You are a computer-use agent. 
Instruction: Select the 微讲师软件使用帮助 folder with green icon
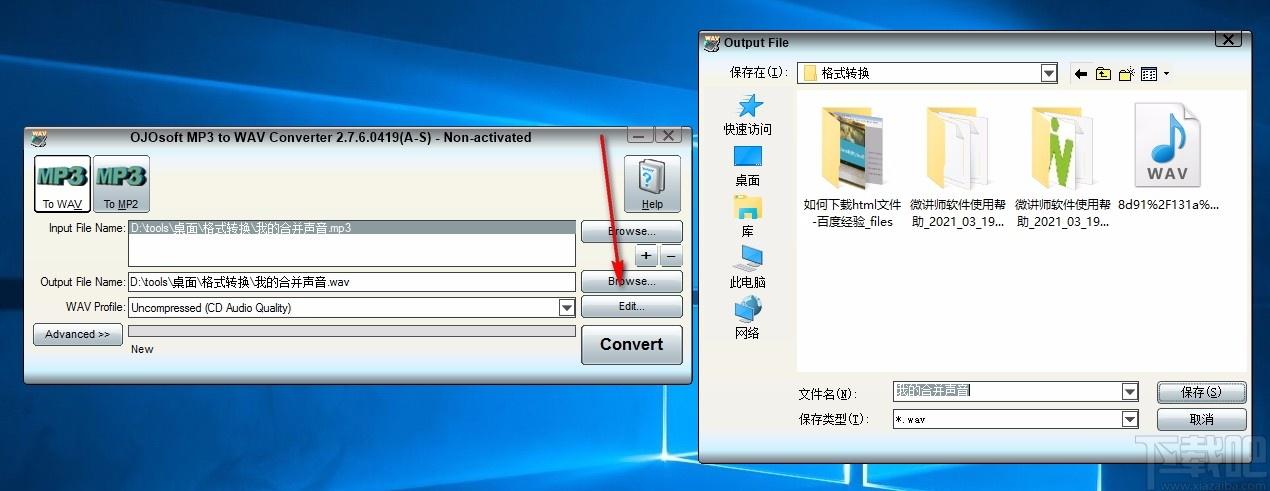click(x=1062, y=165)
